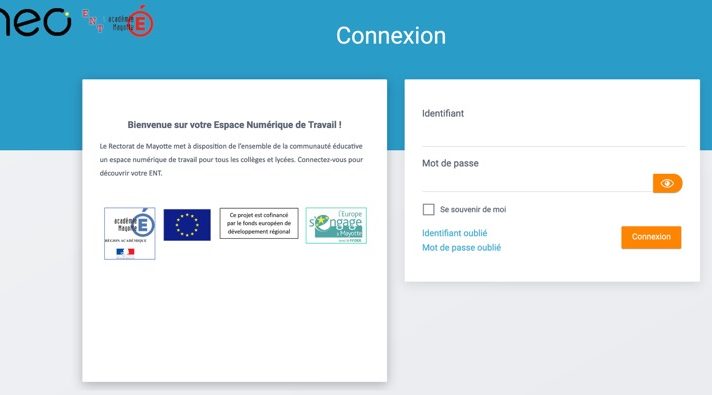Click the Rectorat de Mayotte welcome paragraph
Viewport: 712px width, 395px height.
[231, 159]
